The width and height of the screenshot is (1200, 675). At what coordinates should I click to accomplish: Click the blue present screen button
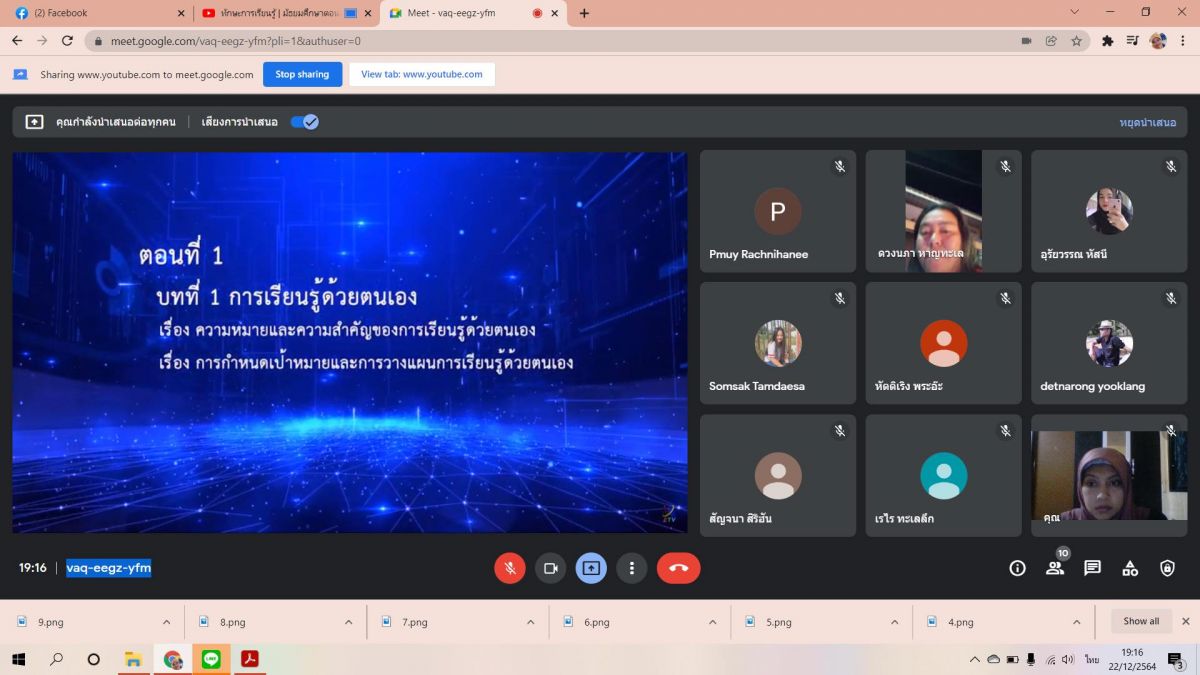pyautogui.click(x=591, y=568)
